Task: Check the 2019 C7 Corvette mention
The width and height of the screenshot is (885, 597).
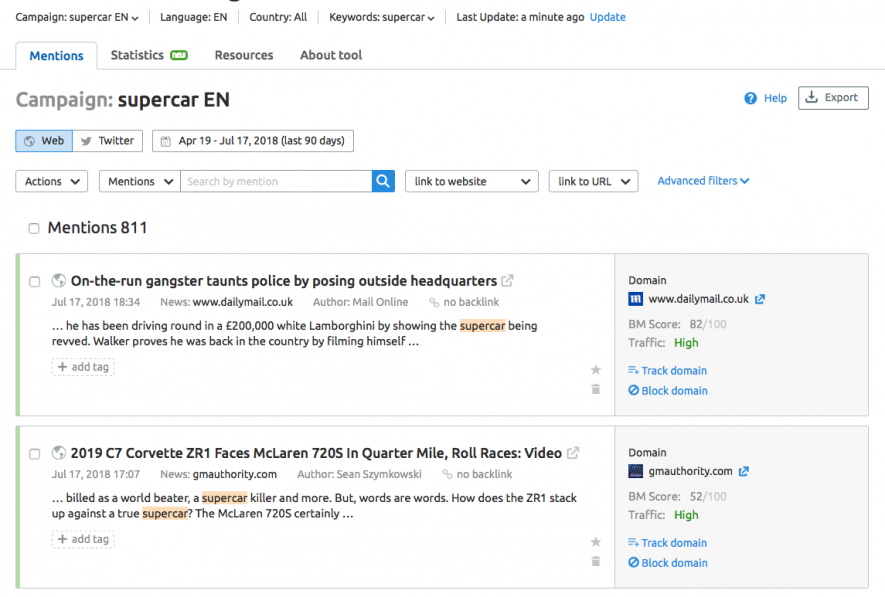Action: [x=34, y=454]
